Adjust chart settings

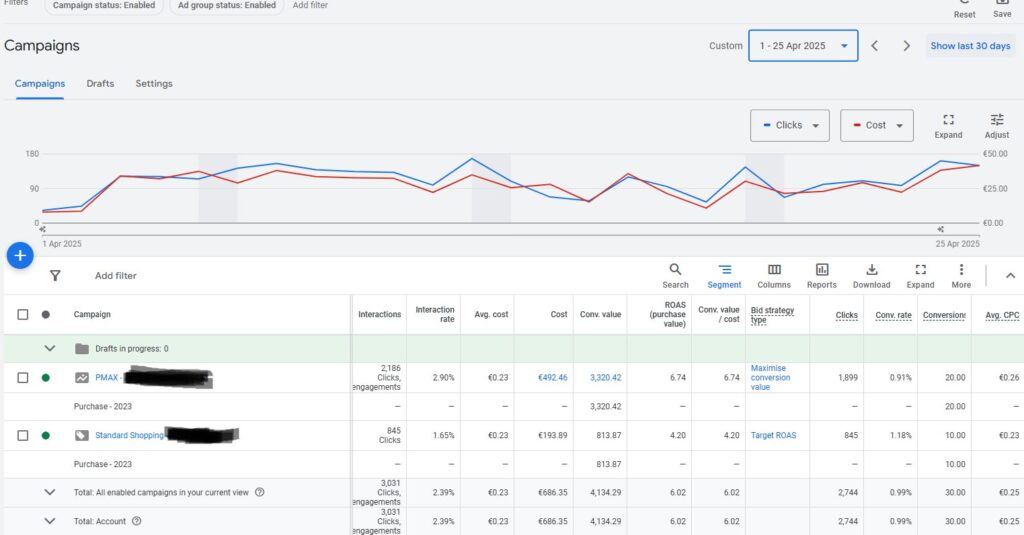coord(997,125)
